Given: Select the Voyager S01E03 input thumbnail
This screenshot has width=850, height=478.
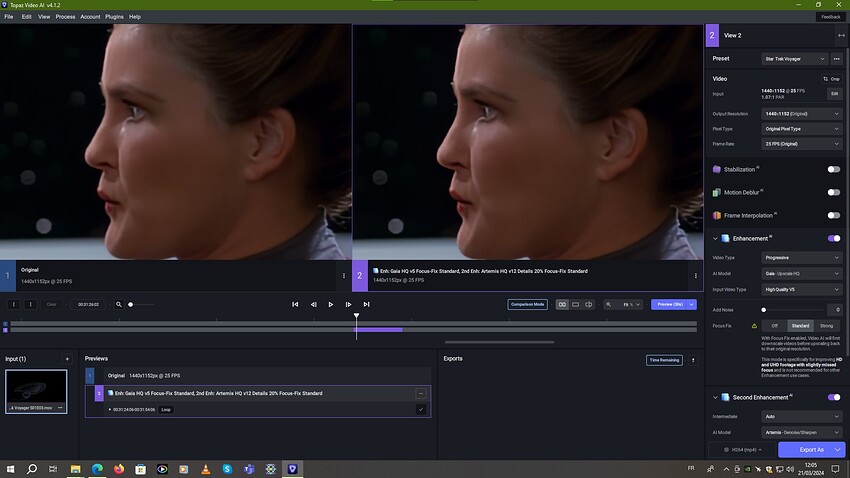Looking at the screenshot, I should tap(36, 388).
